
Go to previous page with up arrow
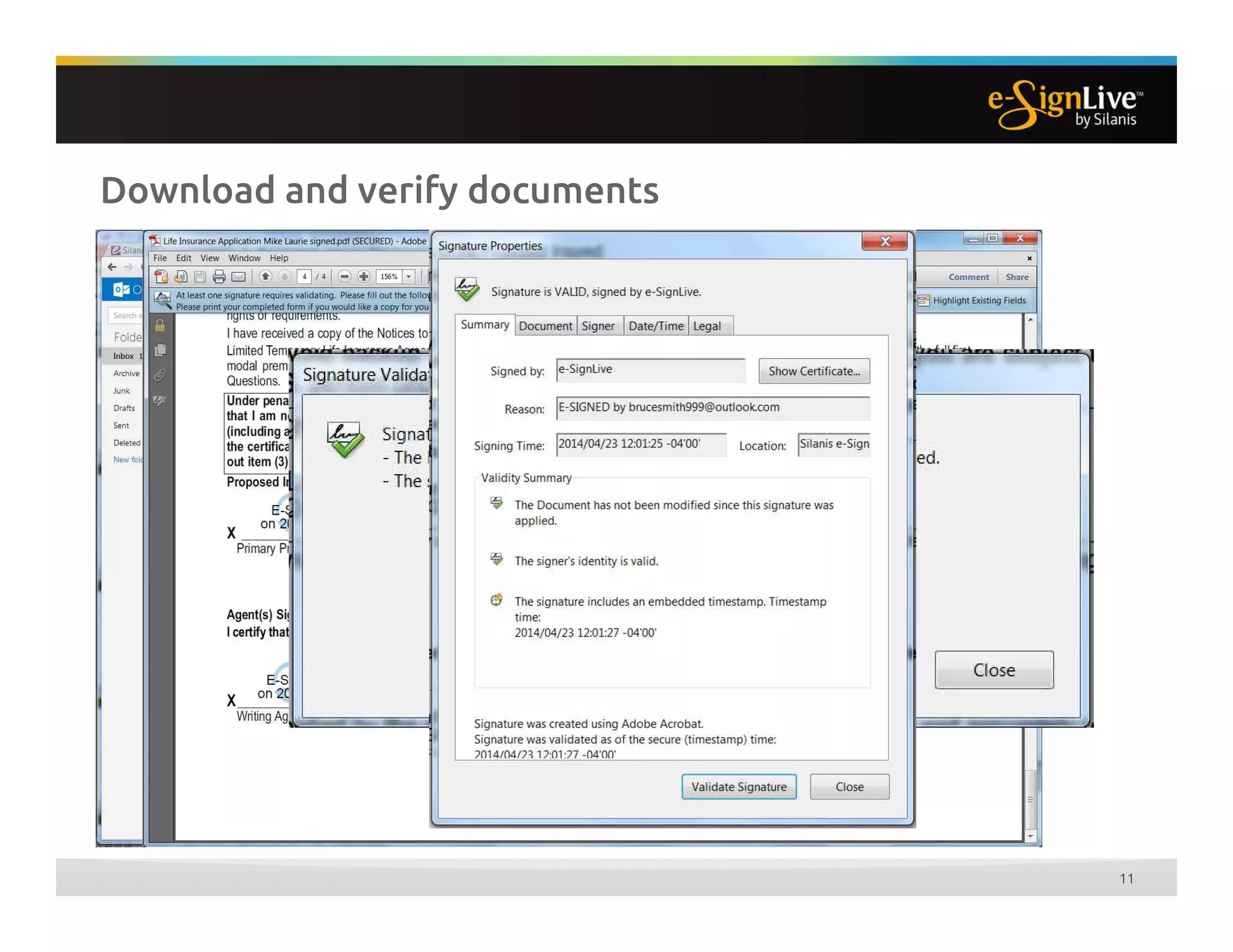[265, 277]
